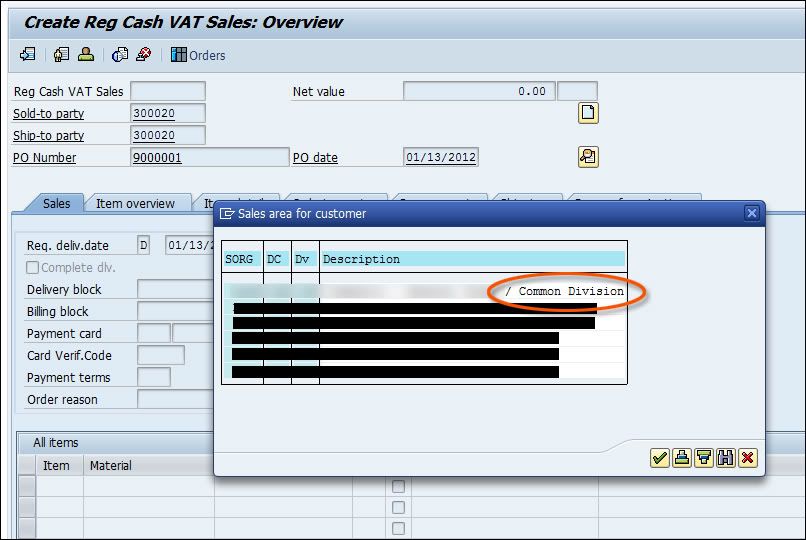The height and width of the screenshot is (540, 806).
Task: Click the green checkmark confirm icon in dialog
Action: pos(659,458)
